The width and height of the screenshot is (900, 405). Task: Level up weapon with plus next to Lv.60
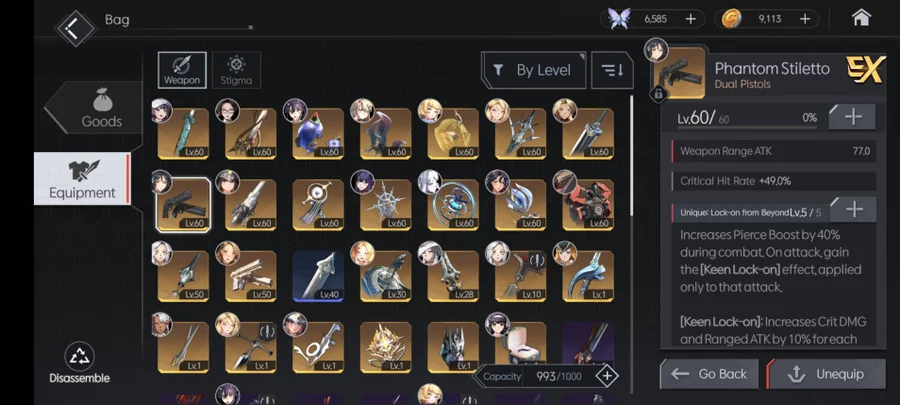click(x=853, y=117)
